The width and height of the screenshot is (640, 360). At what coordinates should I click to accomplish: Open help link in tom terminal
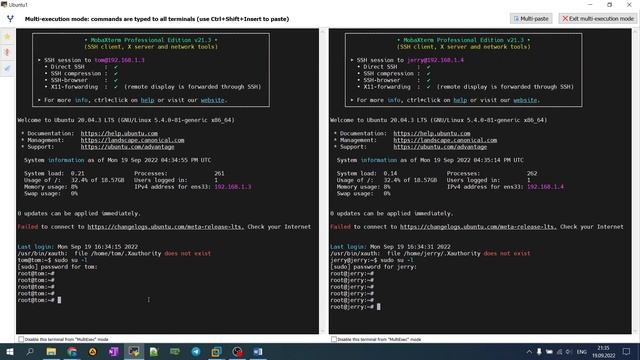[x=147, y=100]
